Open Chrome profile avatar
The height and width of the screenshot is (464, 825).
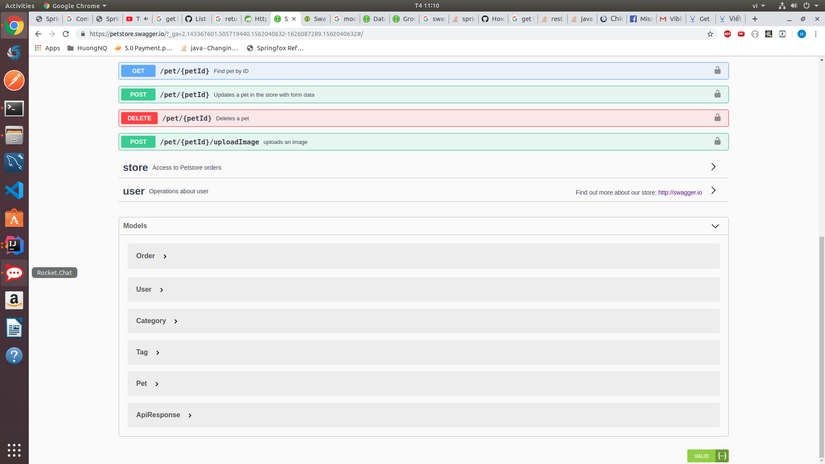click(801, 34)
